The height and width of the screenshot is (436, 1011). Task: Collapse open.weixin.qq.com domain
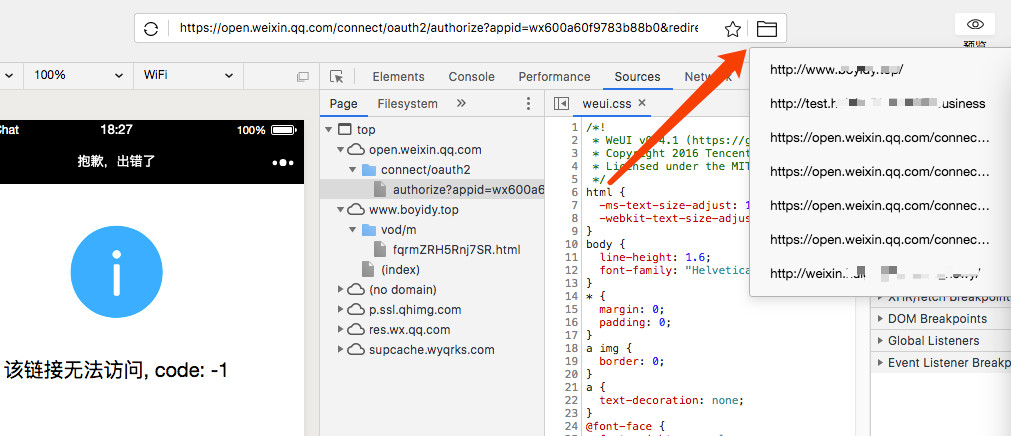(340, 150)
